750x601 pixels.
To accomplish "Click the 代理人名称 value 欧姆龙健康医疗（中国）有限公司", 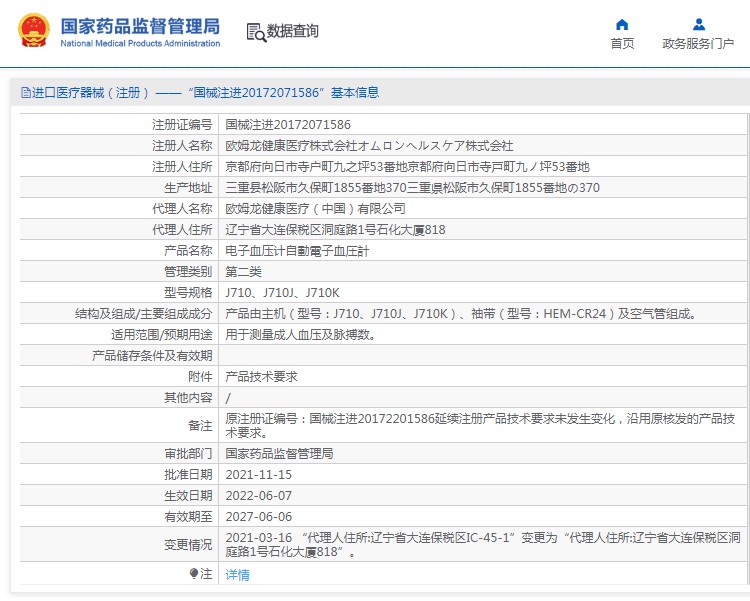I will click(315, 209).
